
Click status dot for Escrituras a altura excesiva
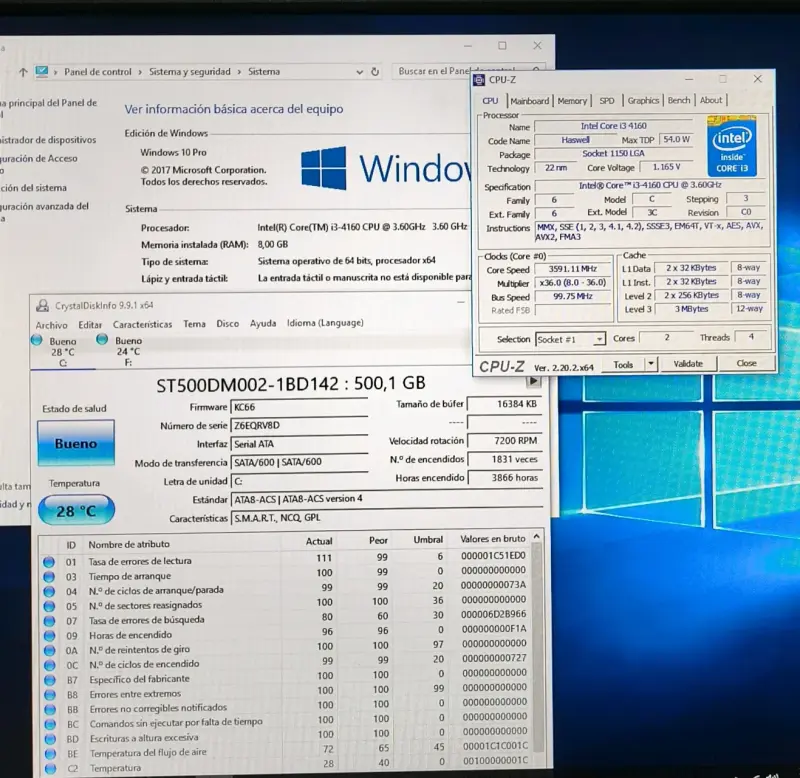50,739
